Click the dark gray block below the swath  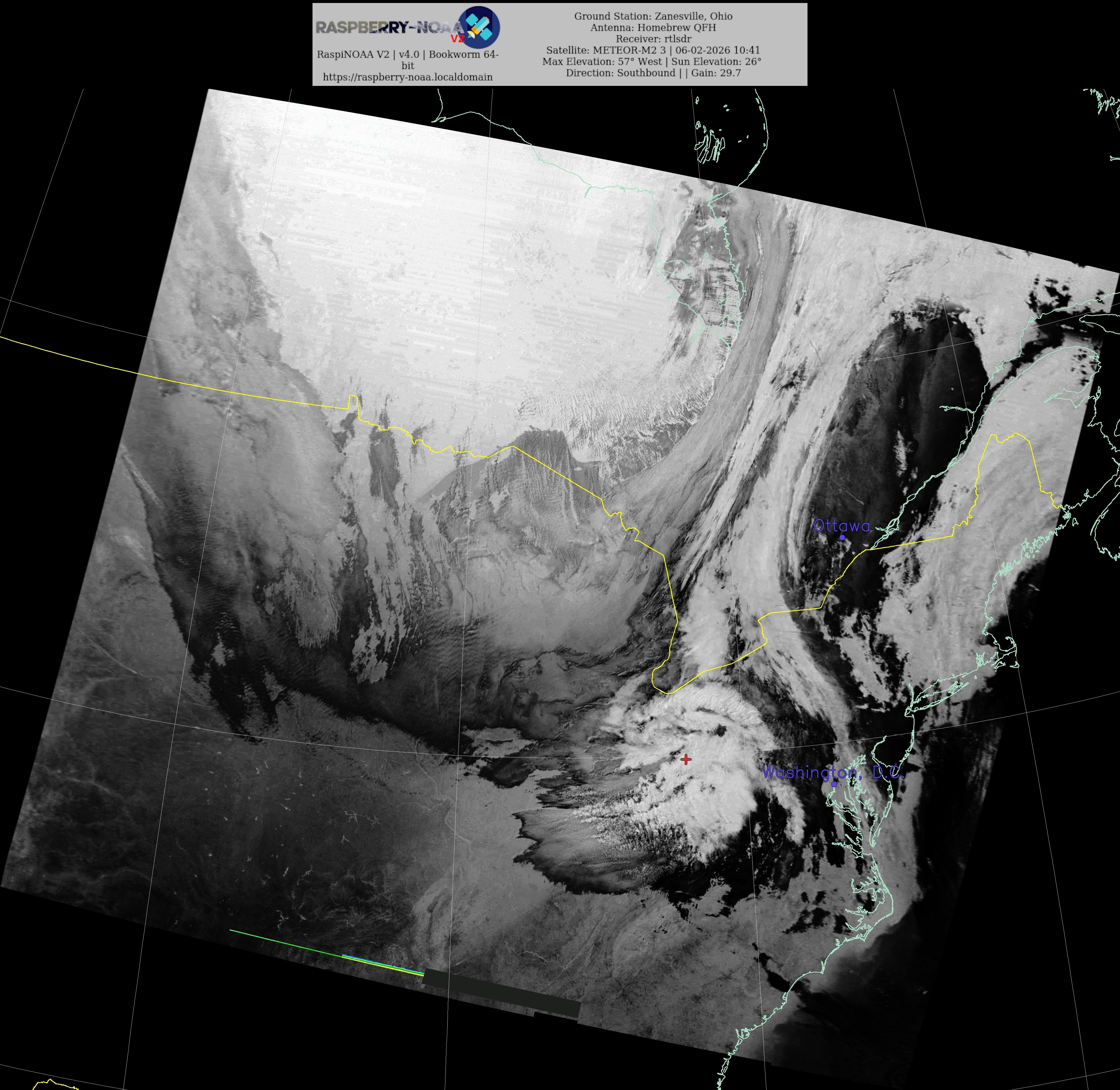click(501, 993)
